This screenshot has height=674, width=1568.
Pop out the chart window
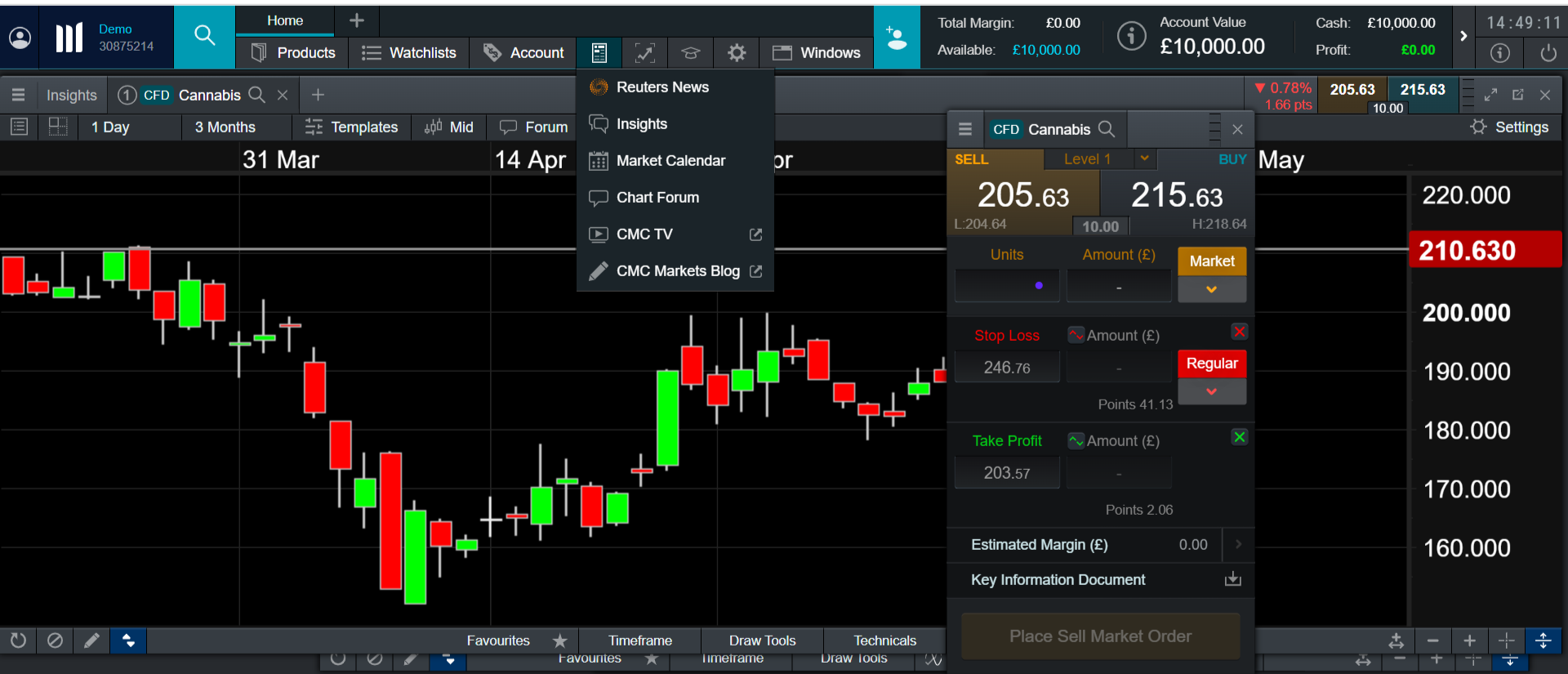coord(1518,95)
